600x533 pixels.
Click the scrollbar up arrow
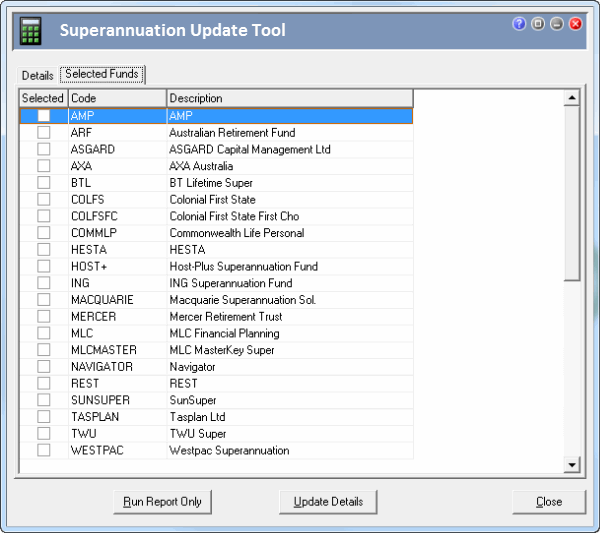(572, 98)
